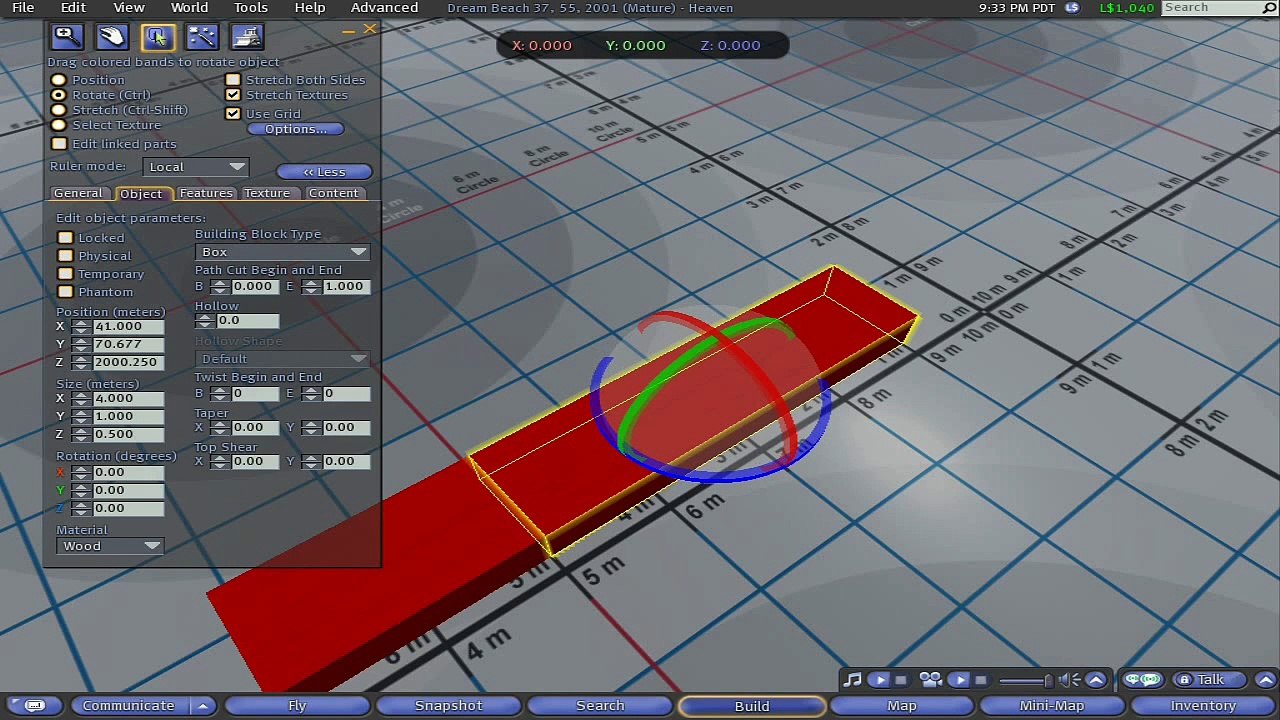Select the Move hand tool icon
Screen dimensions: 1280x720
[112, 37]
